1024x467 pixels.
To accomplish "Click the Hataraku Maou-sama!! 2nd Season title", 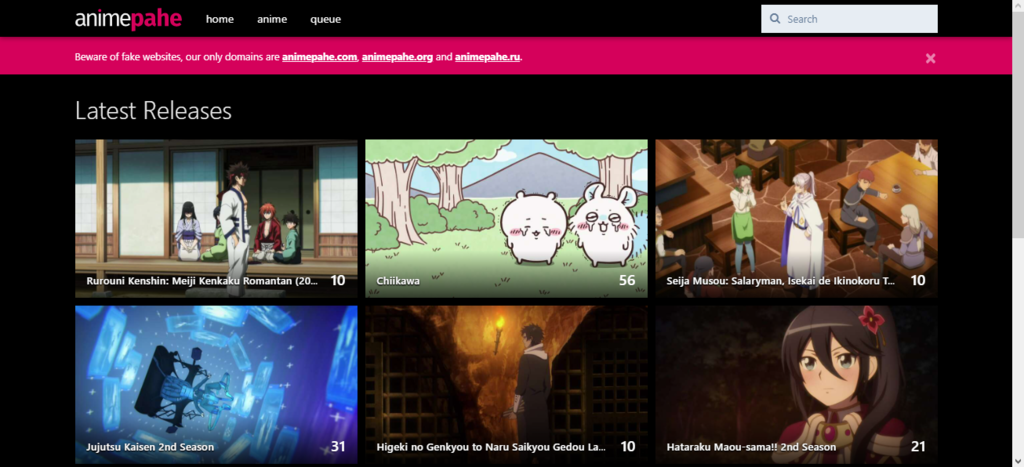I will (751, 447).
